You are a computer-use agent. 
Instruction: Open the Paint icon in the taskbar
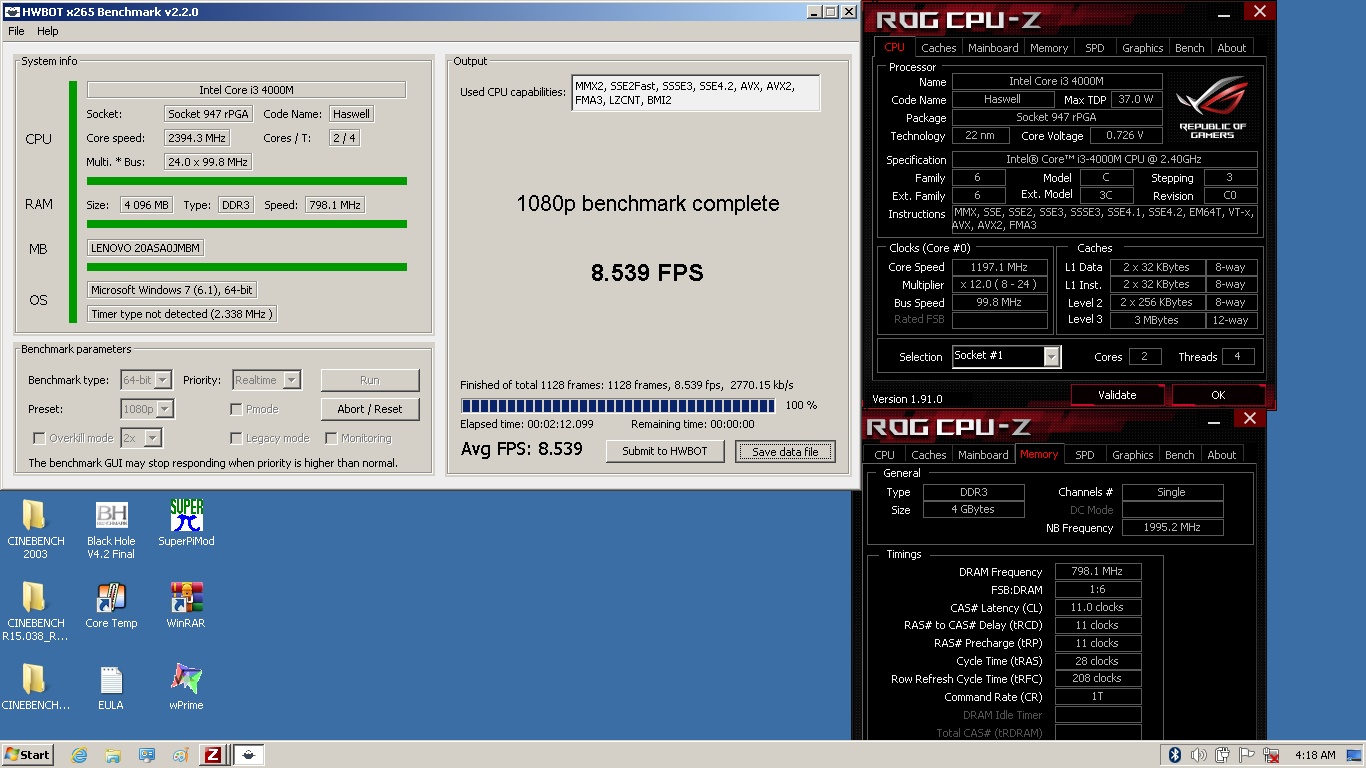[x=180, y=755]
